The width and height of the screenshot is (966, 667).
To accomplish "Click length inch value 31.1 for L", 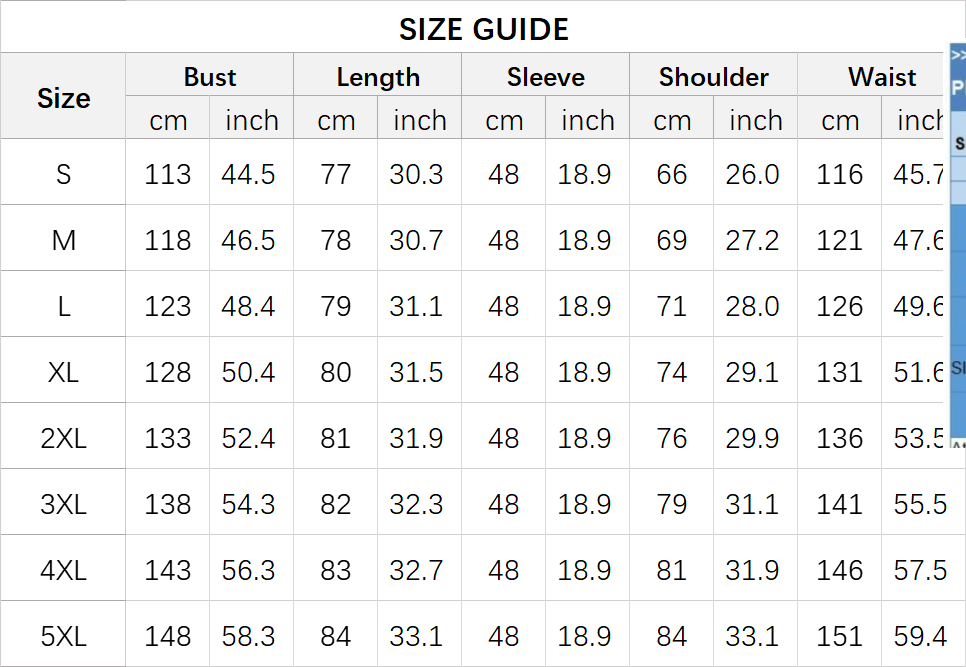I will point(416,306).
